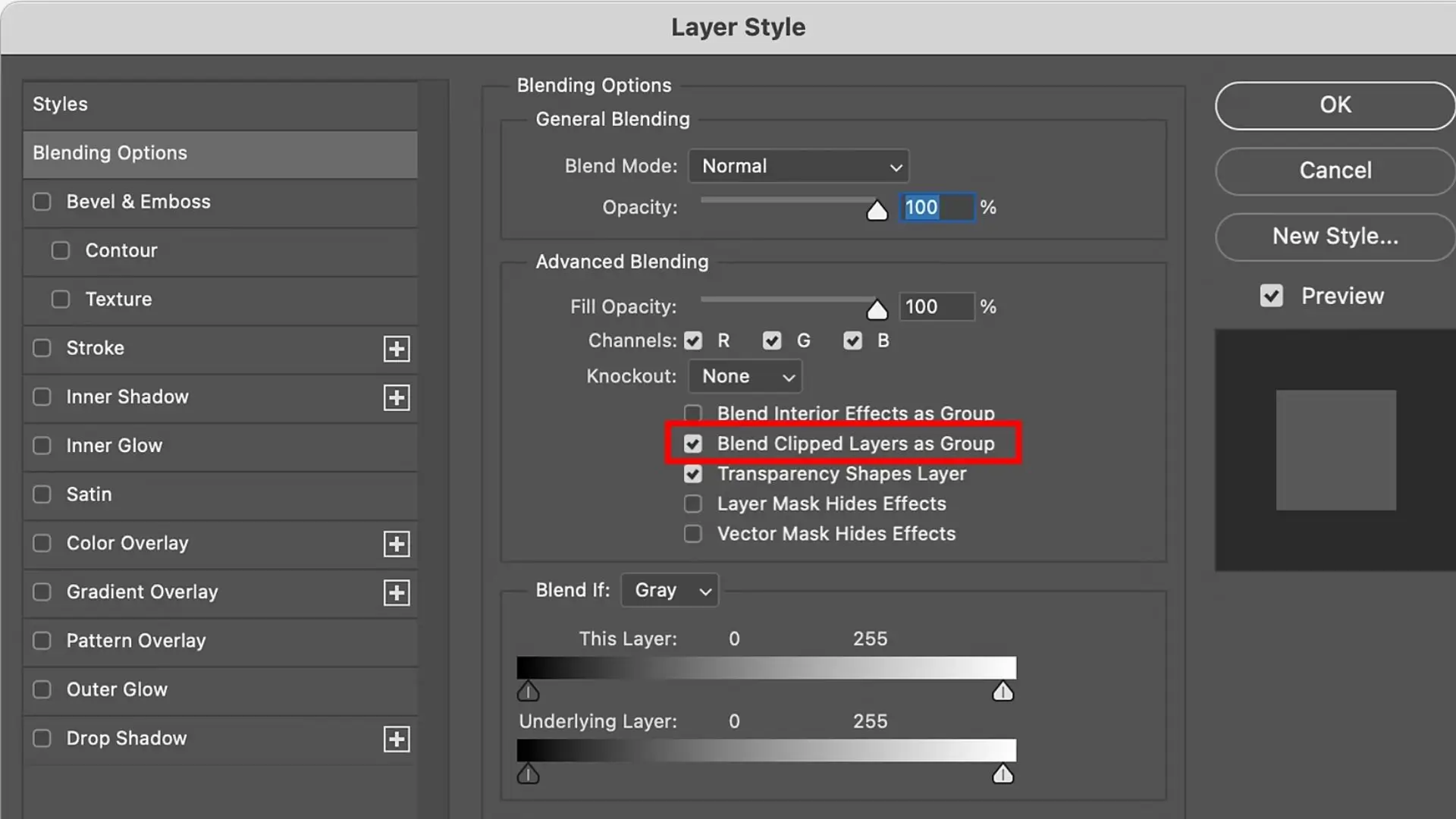Check Blend Interior Effects as Group
This screenshot has width=1456, height=819.
[693, 413]
